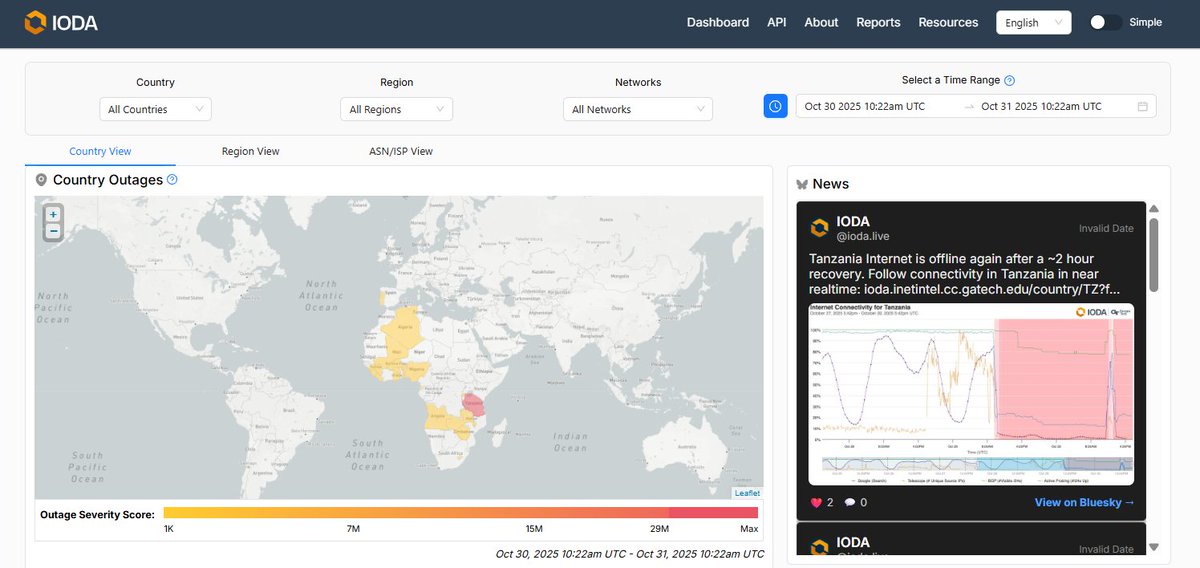Open the @ioda.live handle
The height and width of the screenshot is (568, 1200).
pyautogui.click(x=863, y=237)
